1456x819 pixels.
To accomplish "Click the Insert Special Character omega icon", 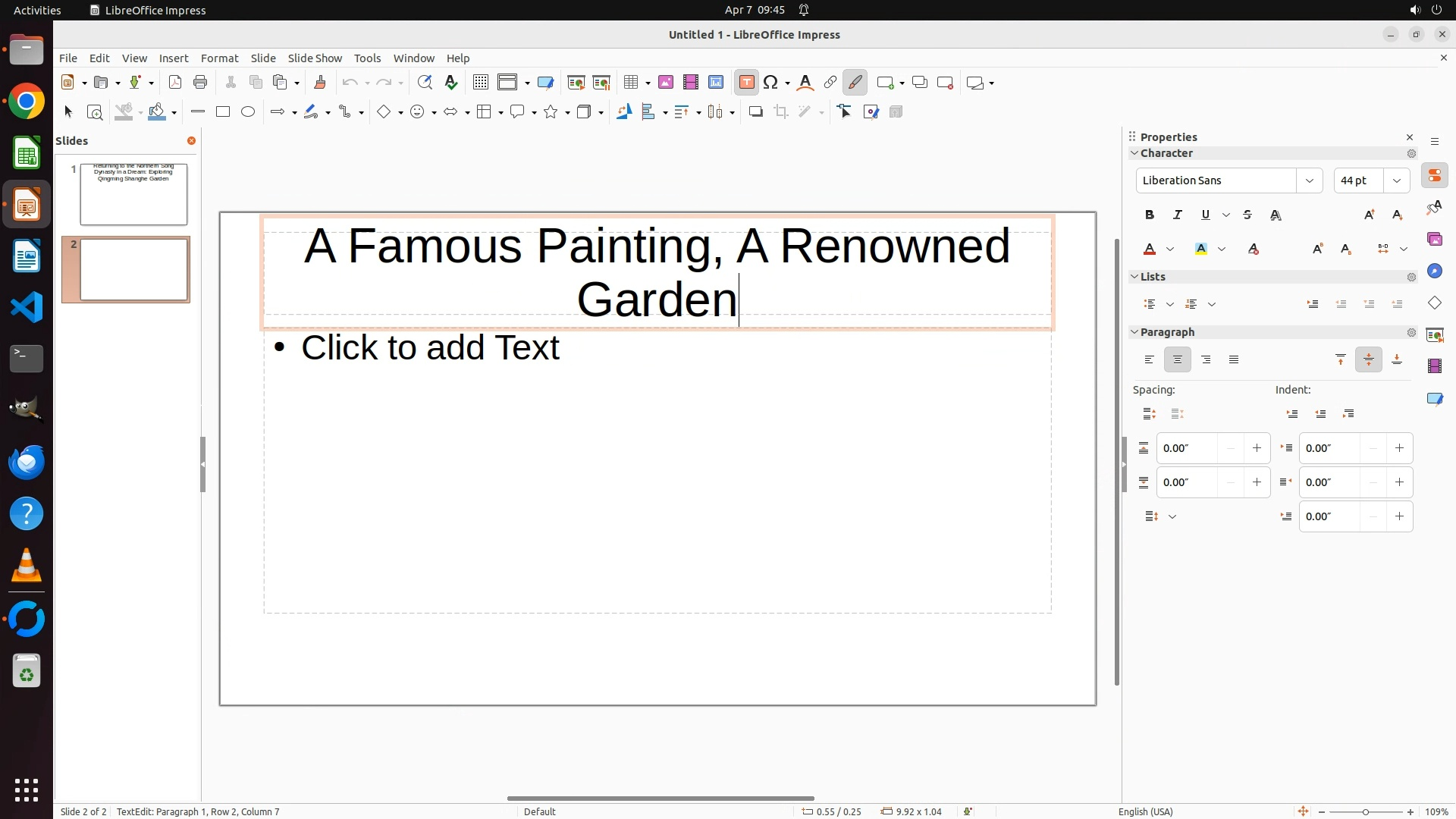I will pos(770,83).
